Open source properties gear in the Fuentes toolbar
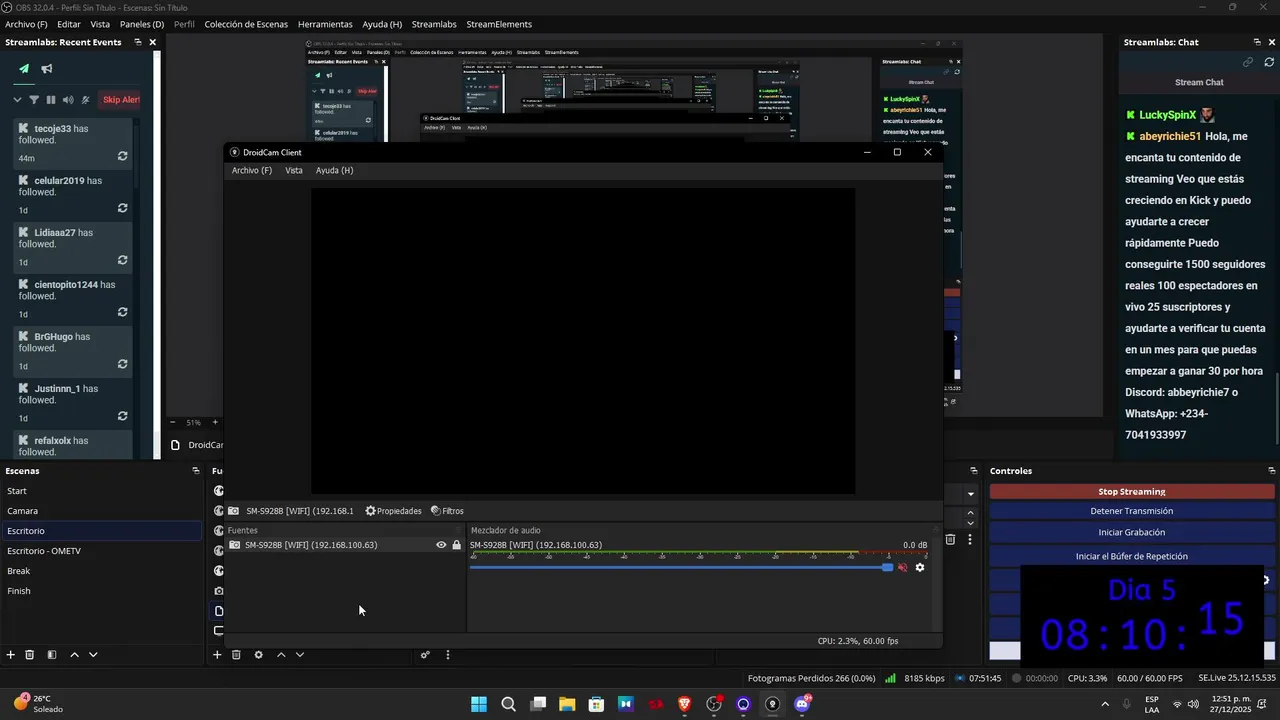The image size is (1280, 720). pyautogui.click(x=258, y=655)
